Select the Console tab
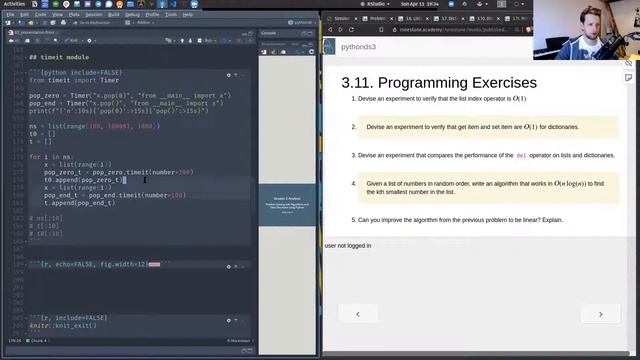 [x=268, y=33]
